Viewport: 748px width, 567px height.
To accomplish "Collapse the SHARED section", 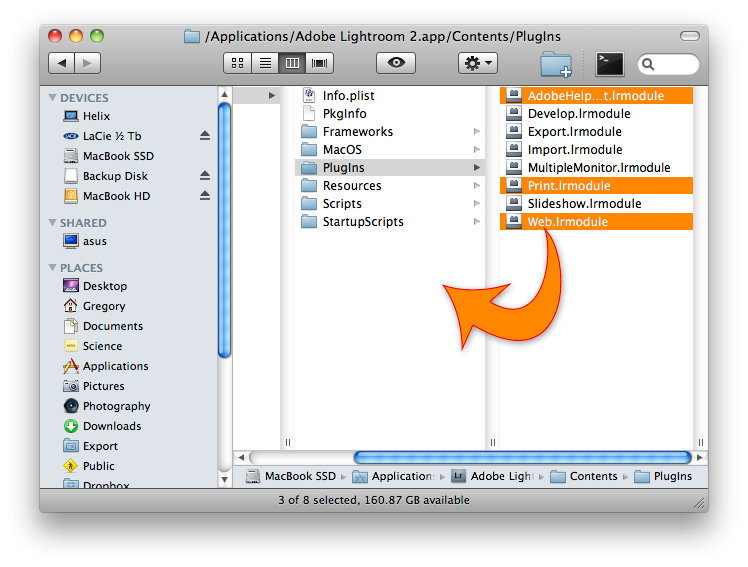I will (52, 223).
